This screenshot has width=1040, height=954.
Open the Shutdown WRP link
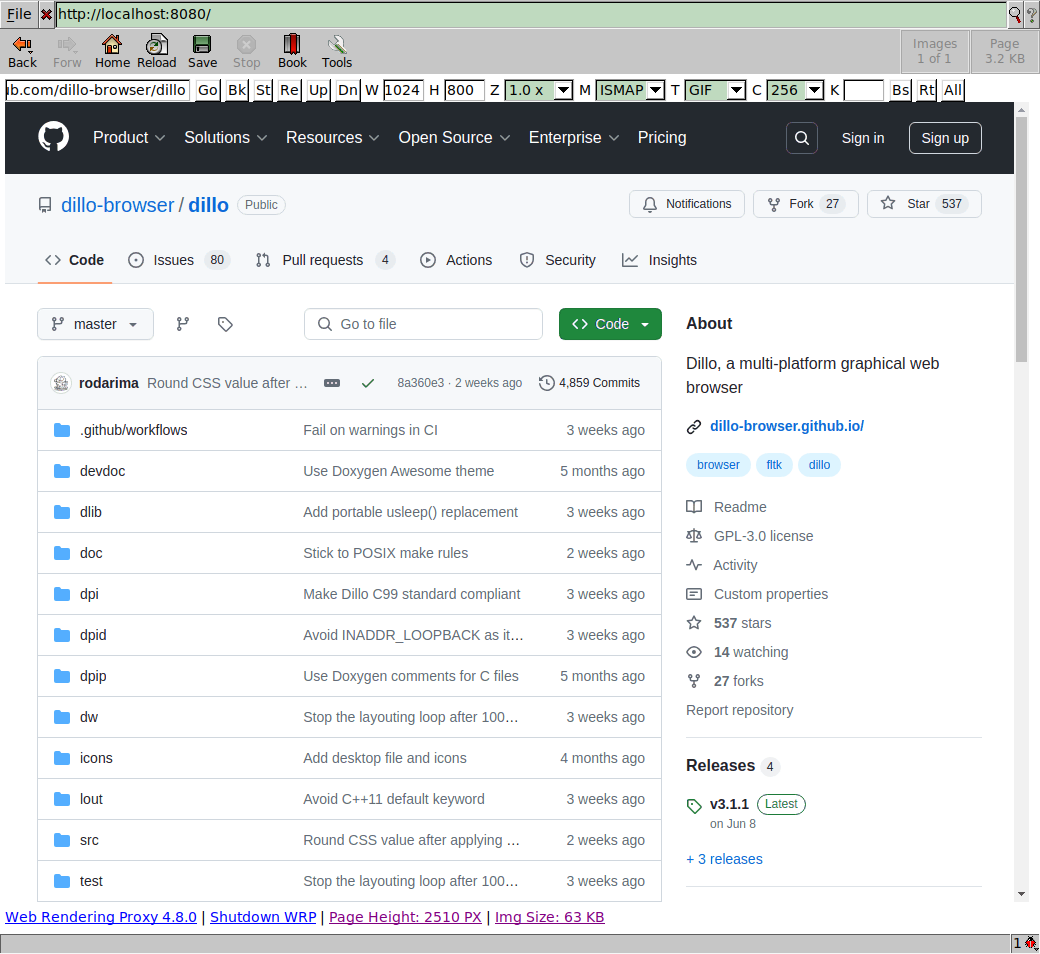pyautogui.click(x=263, y=917)
